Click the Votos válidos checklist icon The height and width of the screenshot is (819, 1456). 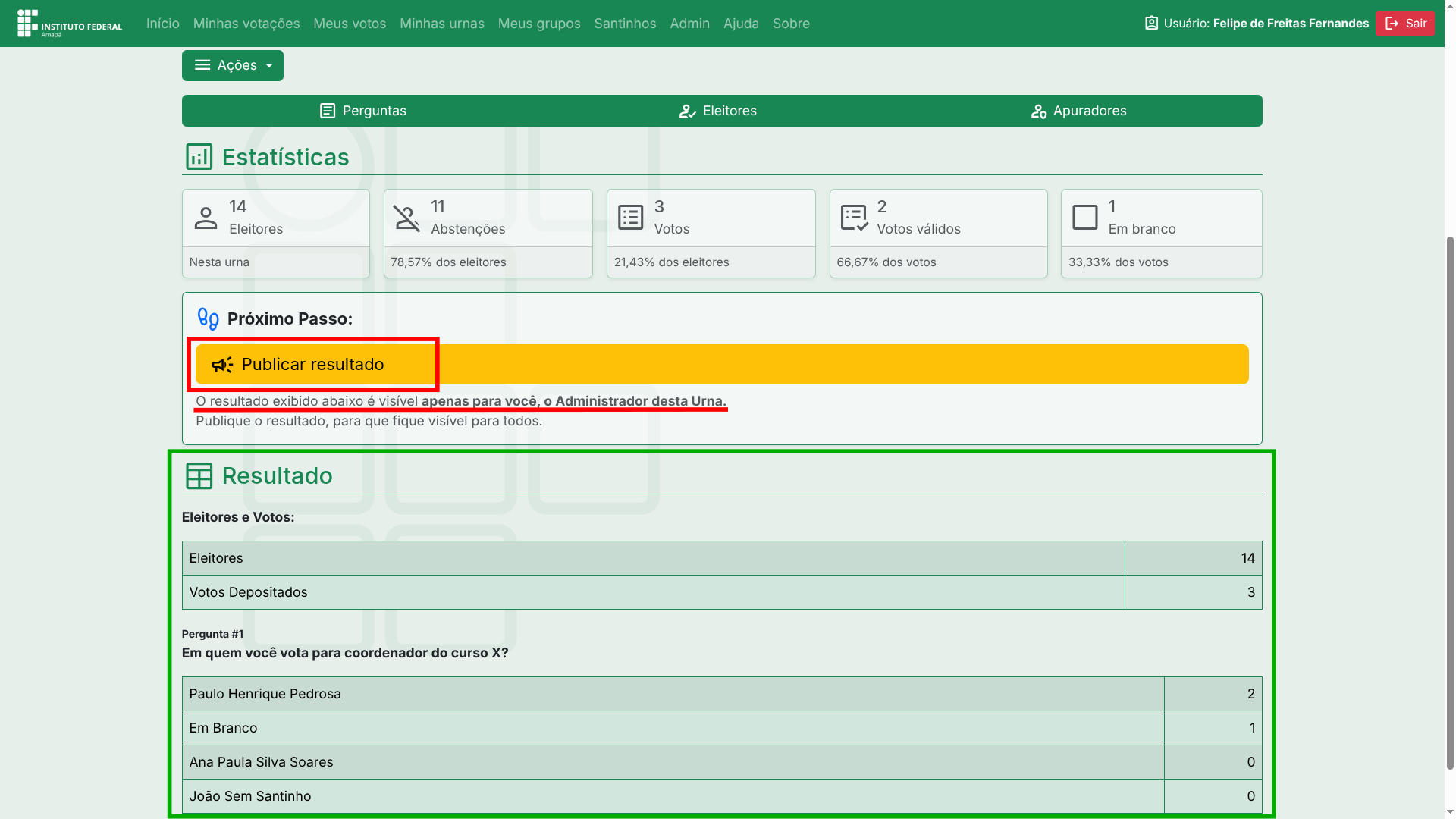pos(854,218)
